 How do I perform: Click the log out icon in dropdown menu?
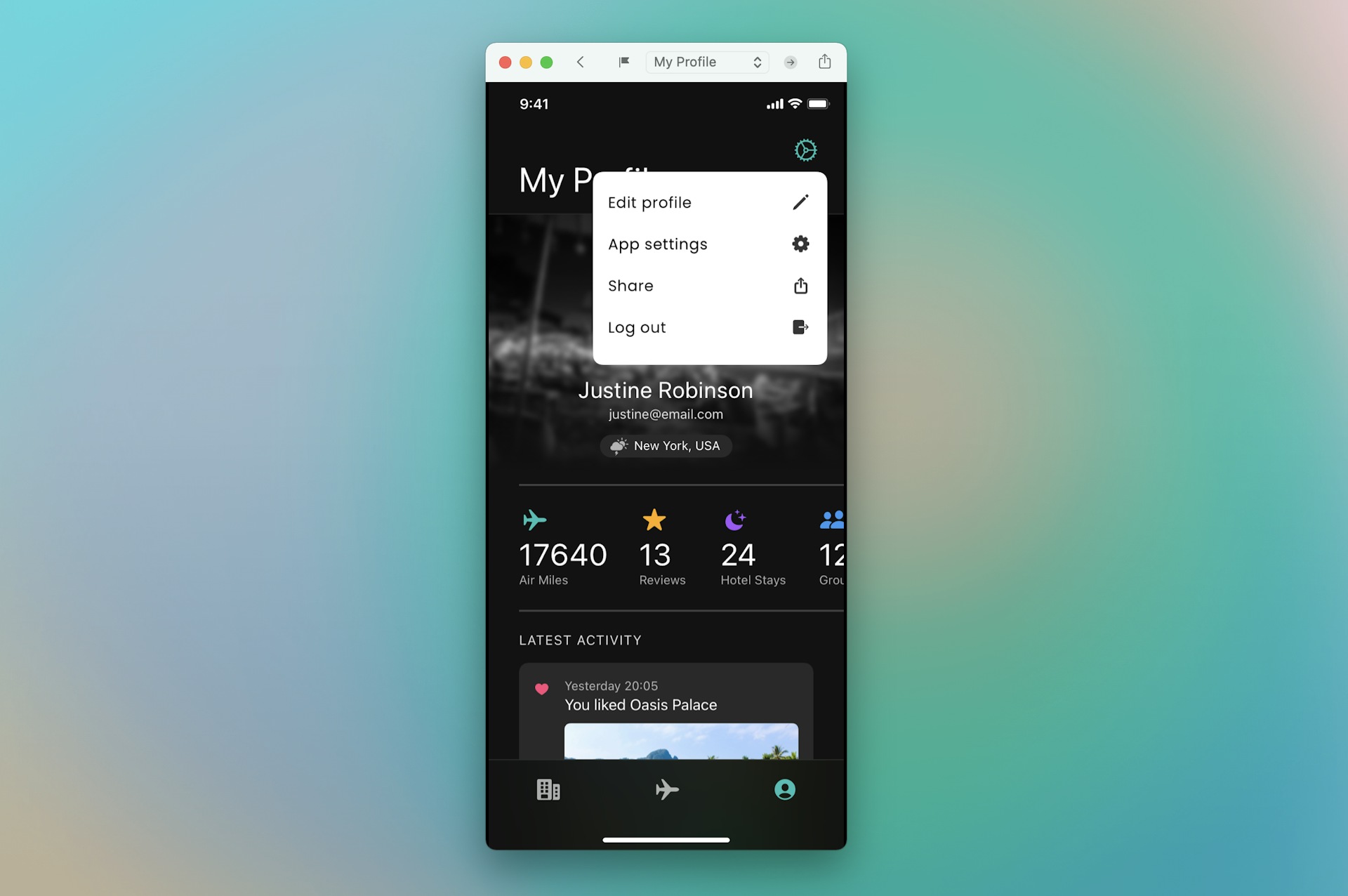pos(800,327)
